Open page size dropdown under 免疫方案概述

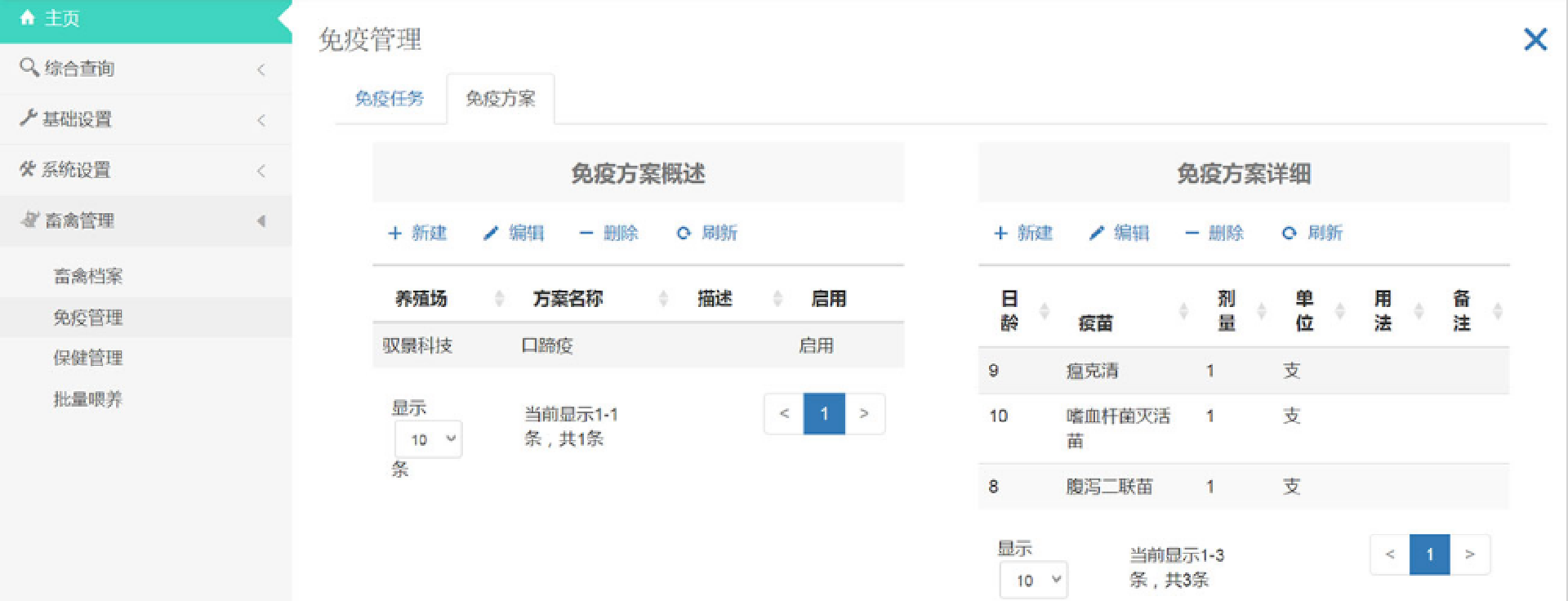pyautogui.click(x=429, y=439)
